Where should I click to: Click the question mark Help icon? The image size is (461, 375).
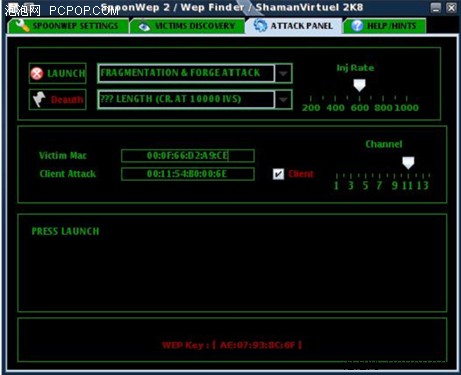357,26
